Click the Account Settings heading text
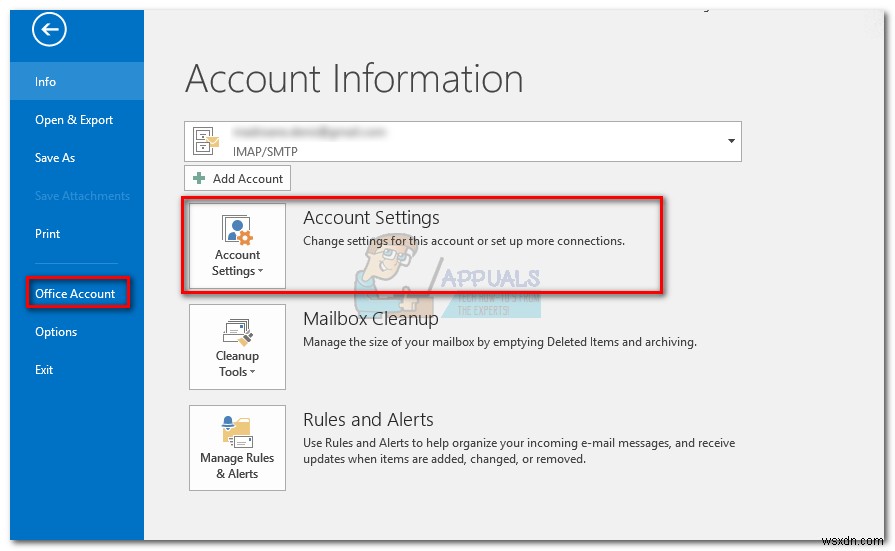 pyautogui.click(x=371, y=218)
